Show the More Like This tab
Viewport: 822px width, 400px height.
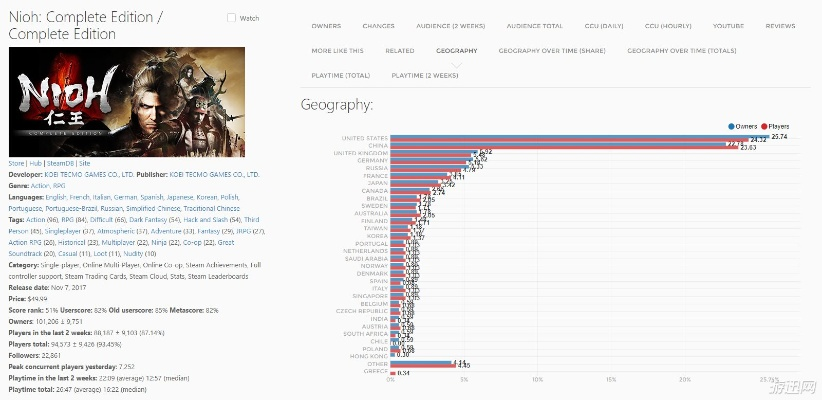pyautogui.click(x=338, y=49)
